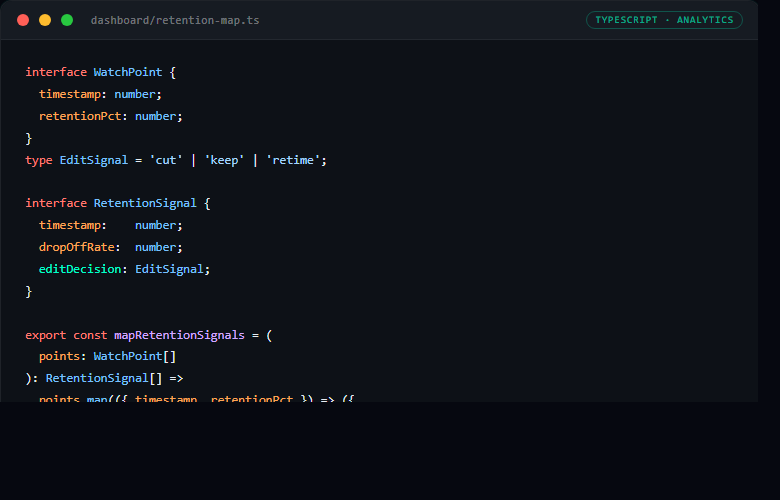Click the EditSignal type after editDecision
The image size is (780, 500).
[169, 269]
